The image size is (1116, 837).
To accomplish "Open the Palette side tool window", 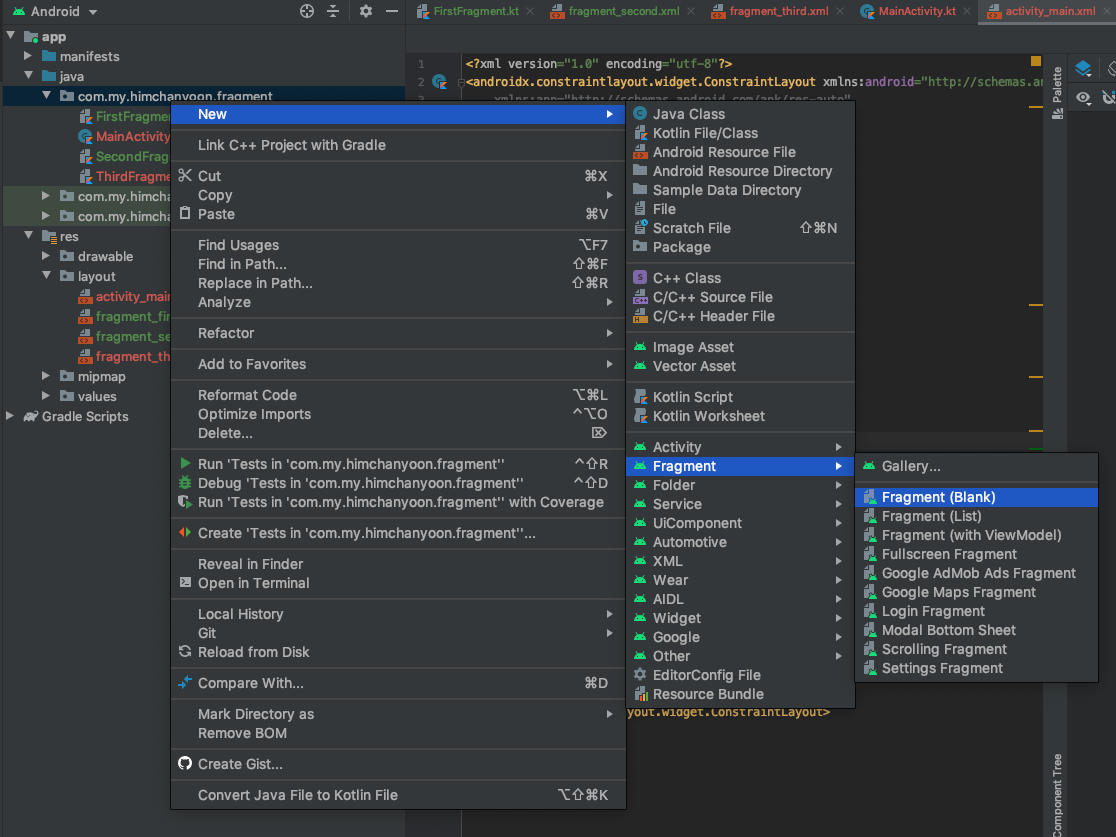I will (1058, 93).
